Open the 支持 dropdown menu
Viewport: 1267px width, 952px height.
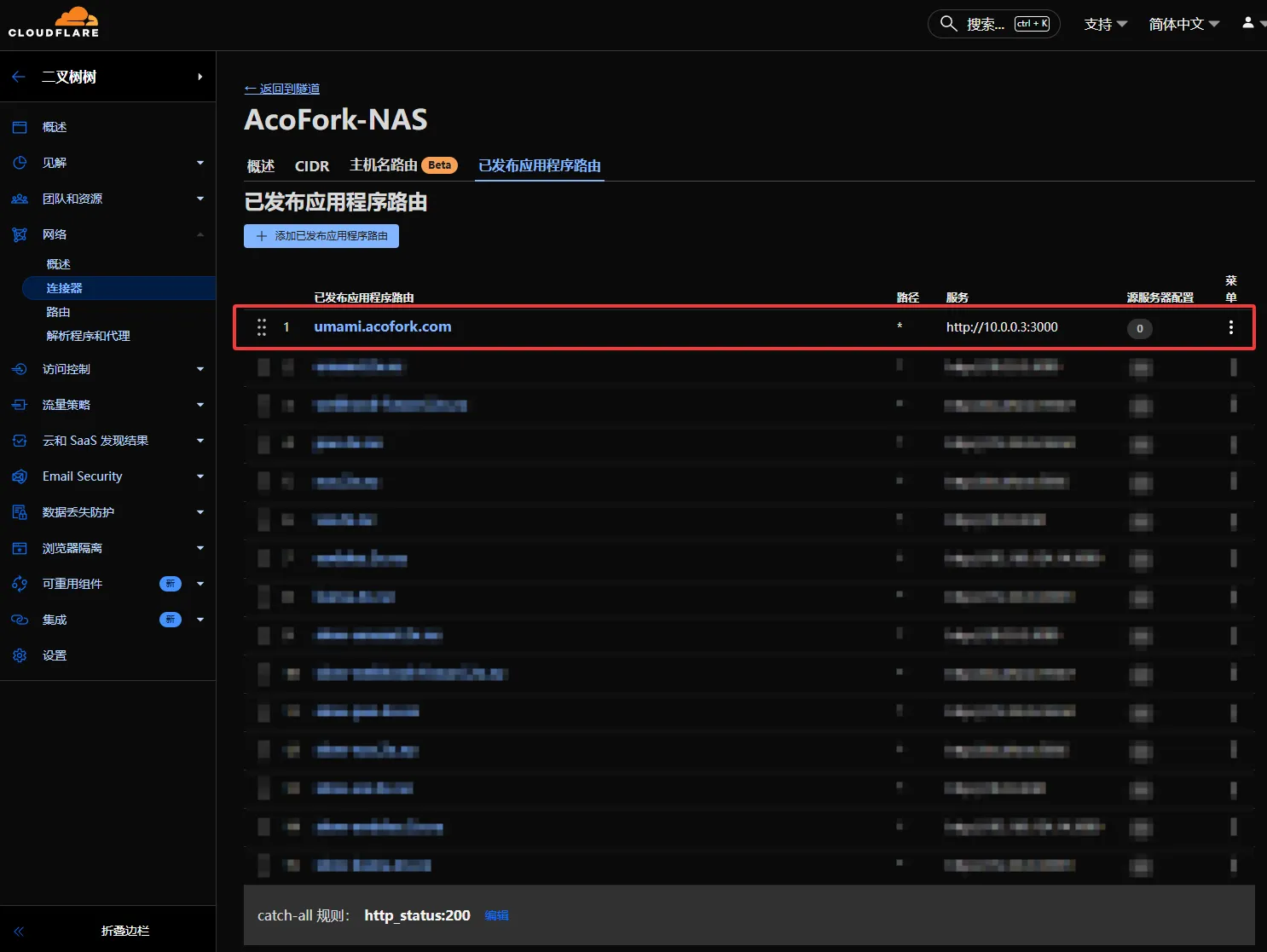tap(1105, 24)
